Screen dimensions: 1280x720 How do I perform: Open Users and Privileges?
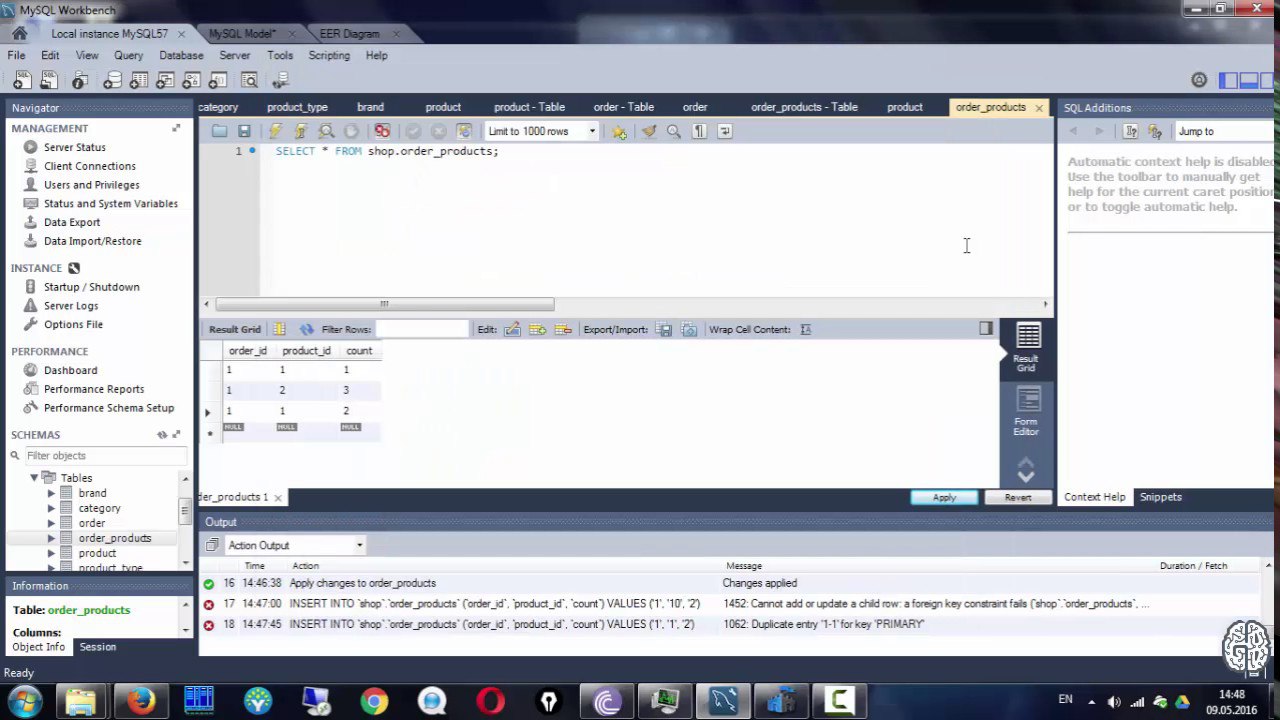click(x=91, y=185)
